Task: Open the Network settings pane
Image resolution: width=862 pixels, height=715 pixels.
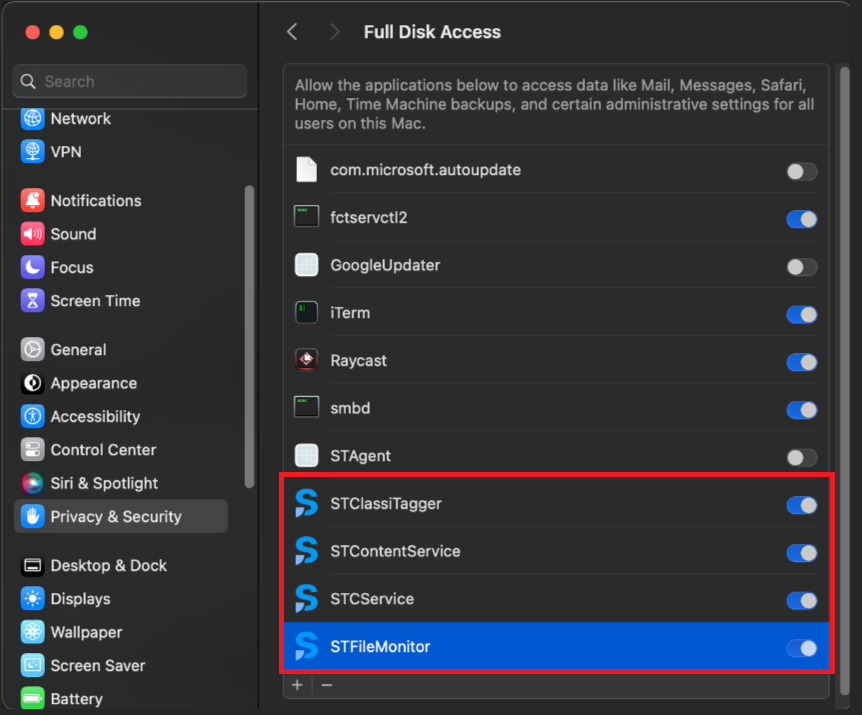Action: tap(121, 118)
